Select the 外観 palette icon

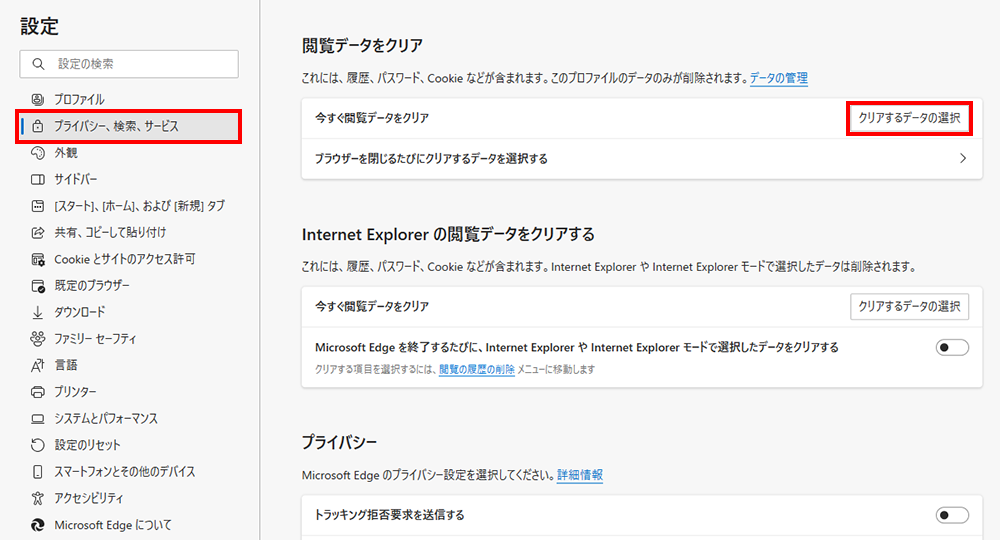(38, 152)
